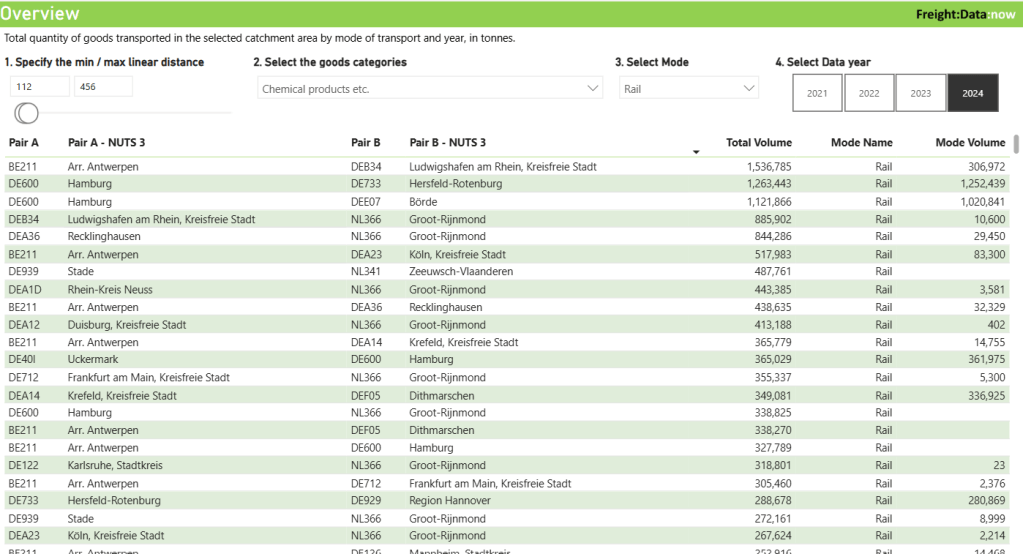Click the linear distance slider handle
This screenshot has width=1023, height=554.
pyautogui.click(x=27, y=112)
